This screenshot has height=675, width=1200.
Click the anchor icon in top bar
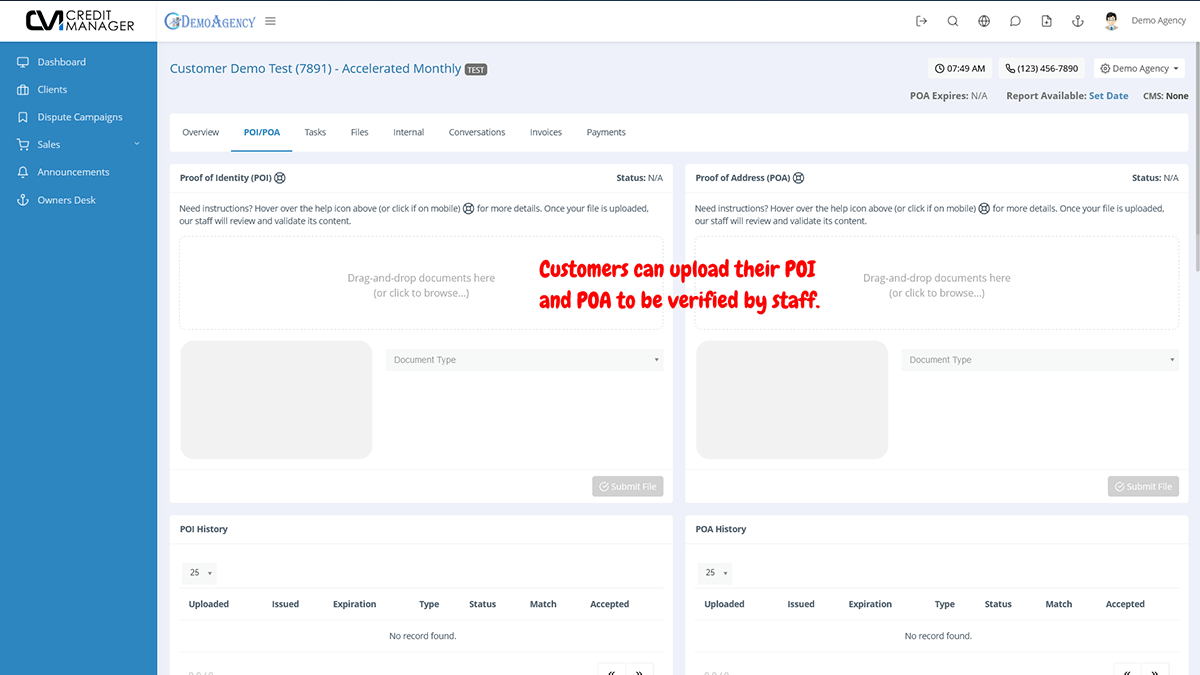[1077, 21]
